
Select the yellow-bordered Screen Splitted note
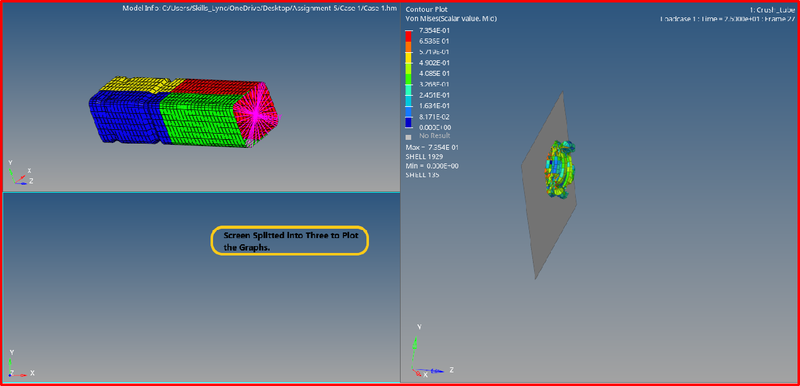point(289,241)
